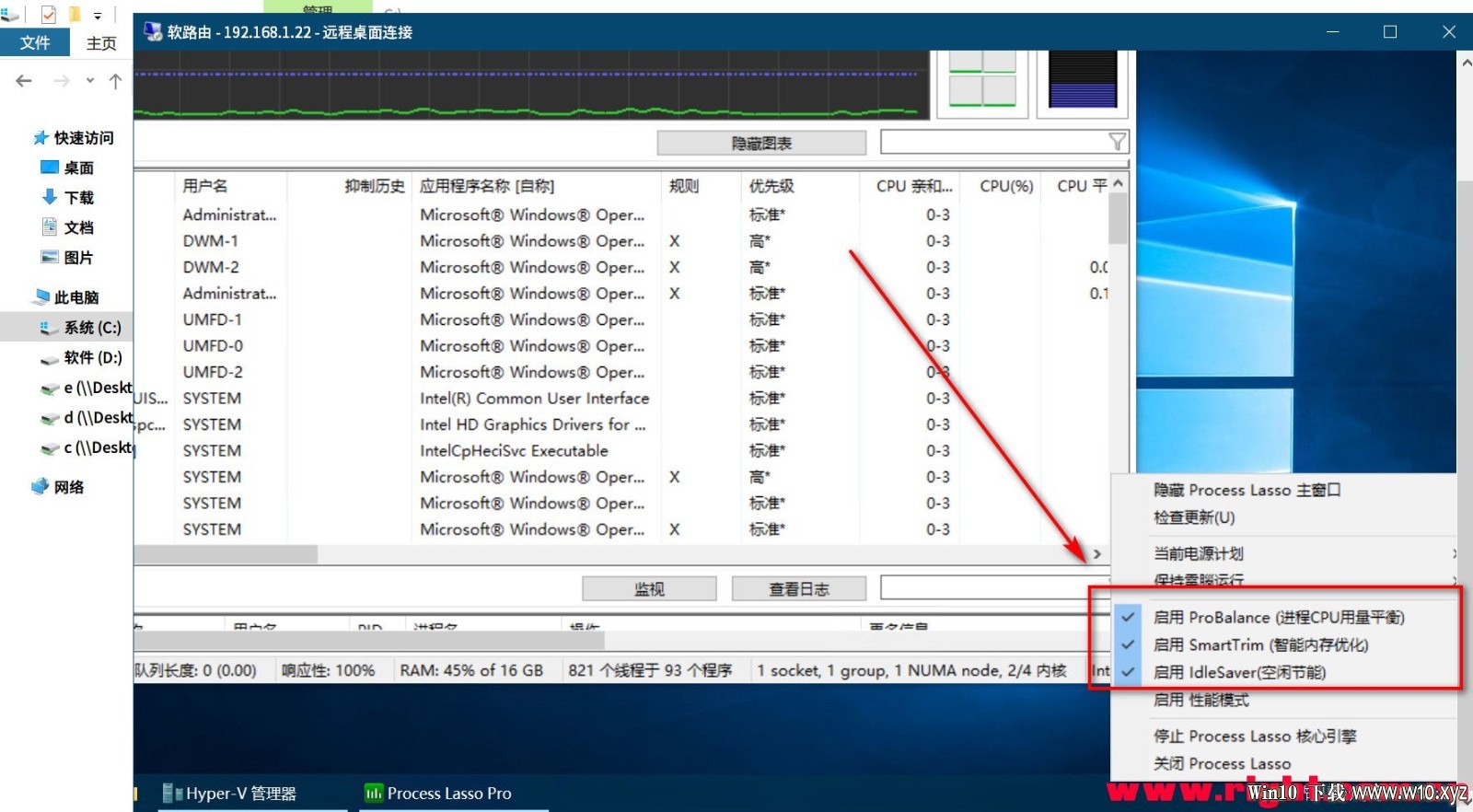
Task: Select the DWM-1 process row
Action: point(621,241)
